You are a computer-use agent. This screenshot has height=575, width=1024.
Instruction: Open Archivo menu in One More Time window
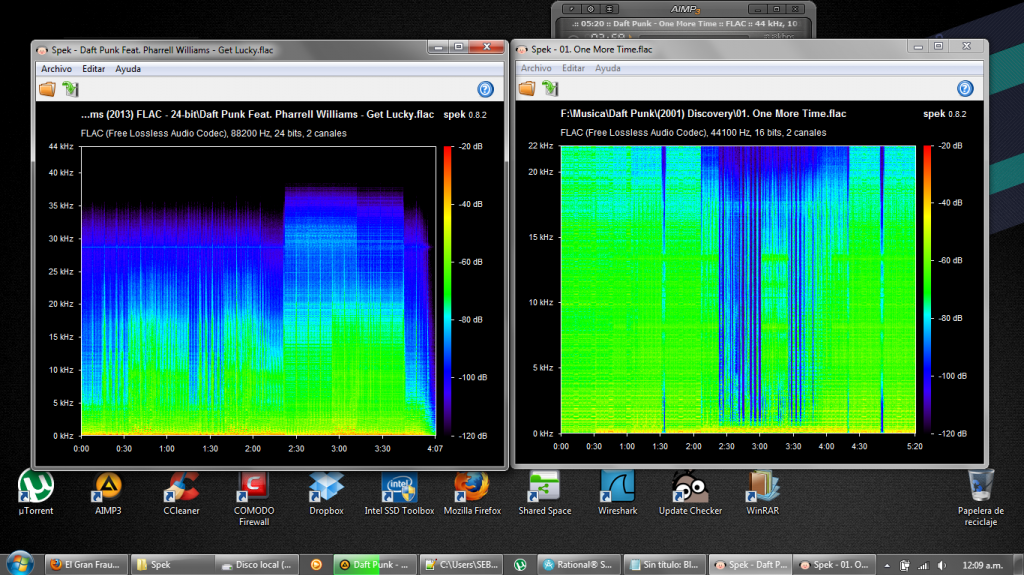pos(536,68)
